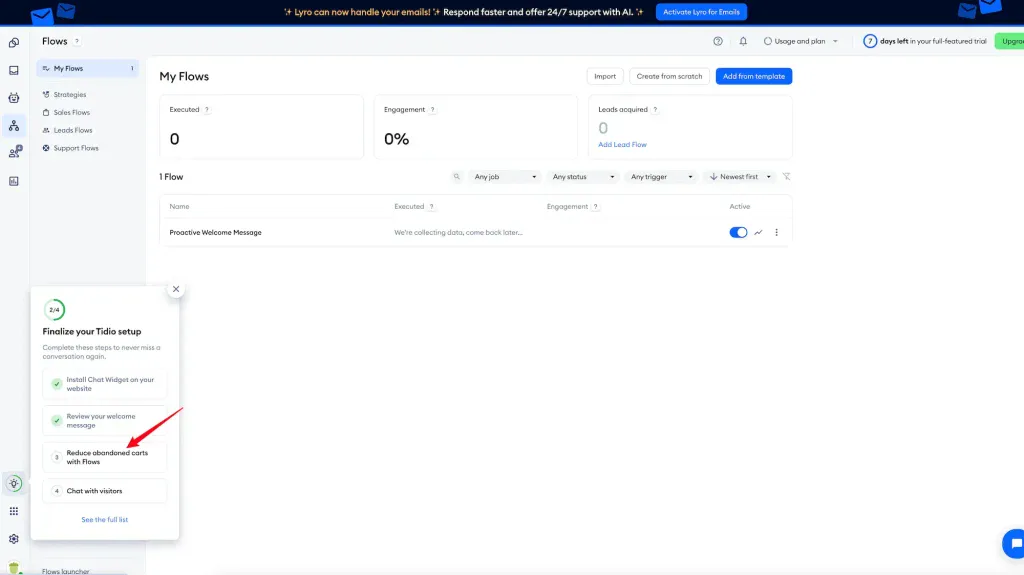The width and height of the screenshot is (1024, 575).
Task: Open more options for Proactive Welcome Message
Action: 776,233
